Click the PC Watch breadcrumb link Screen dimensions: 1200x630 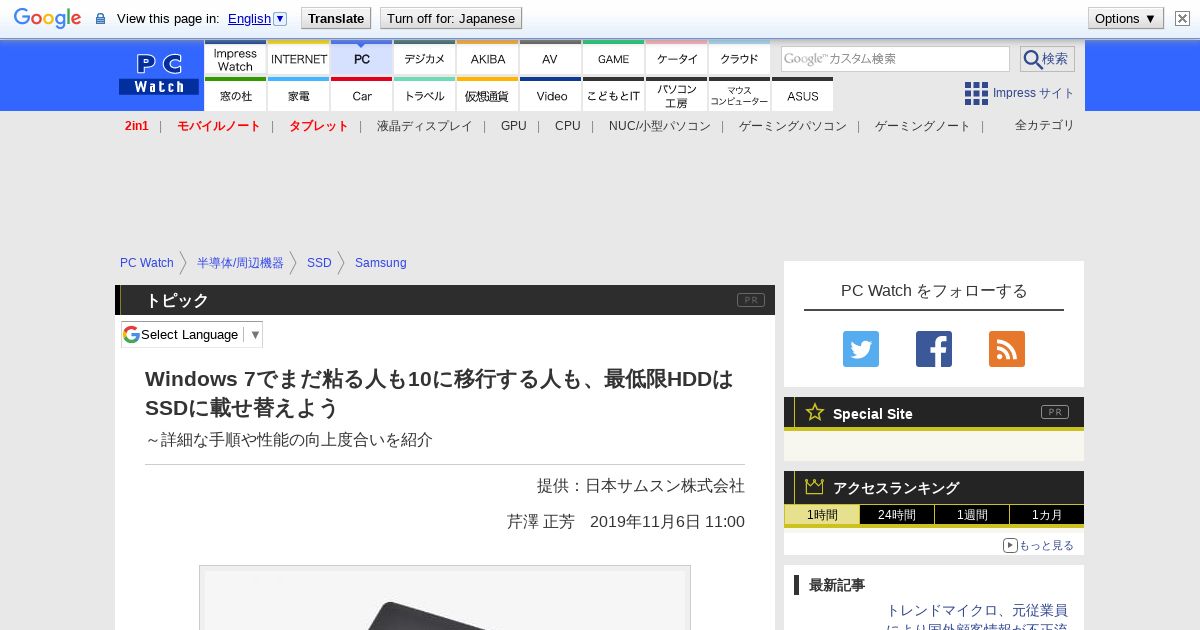(147, 263)
